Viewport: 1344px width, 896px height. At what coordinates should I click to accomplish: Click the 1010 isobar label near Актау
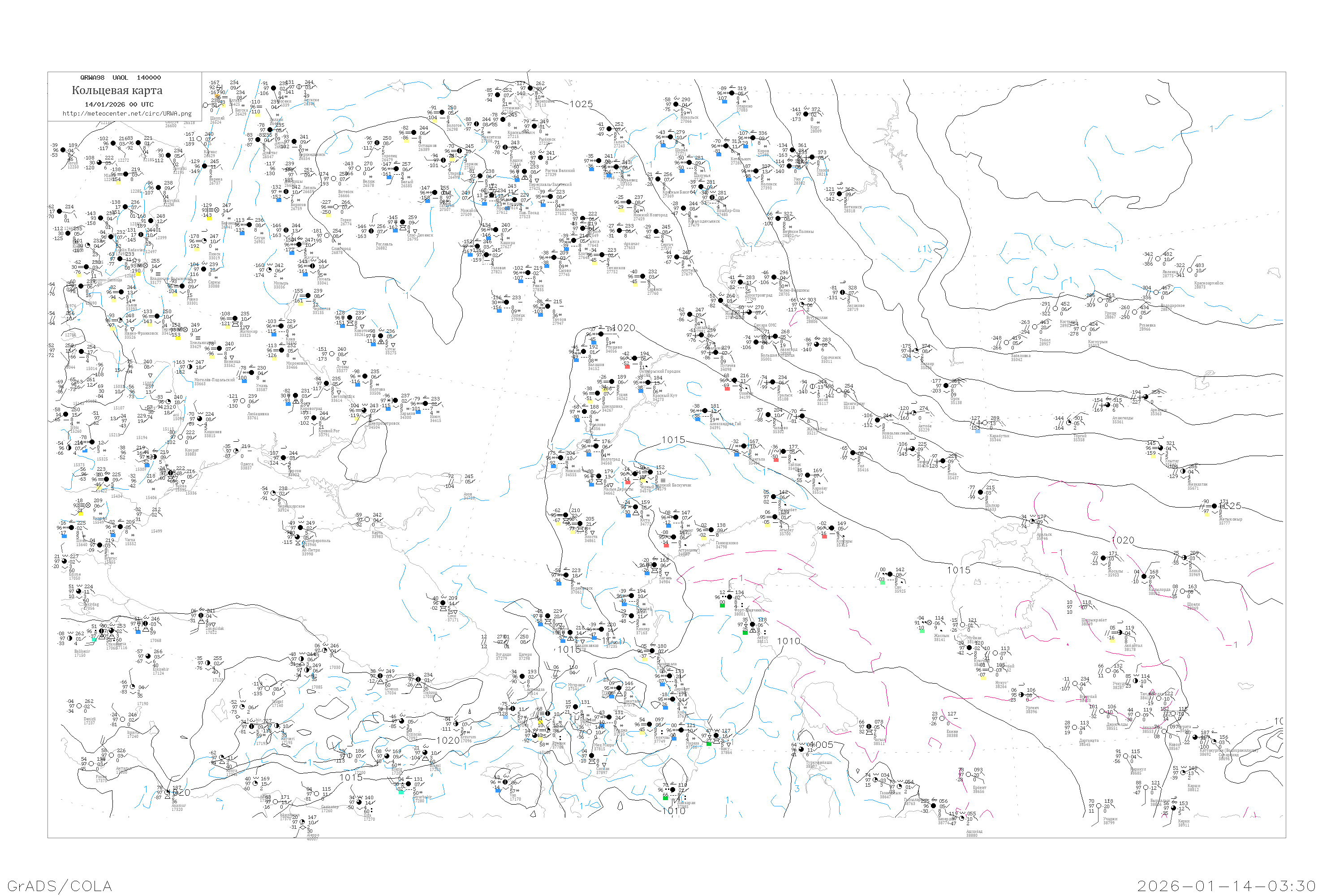click(x=788, y=641)
